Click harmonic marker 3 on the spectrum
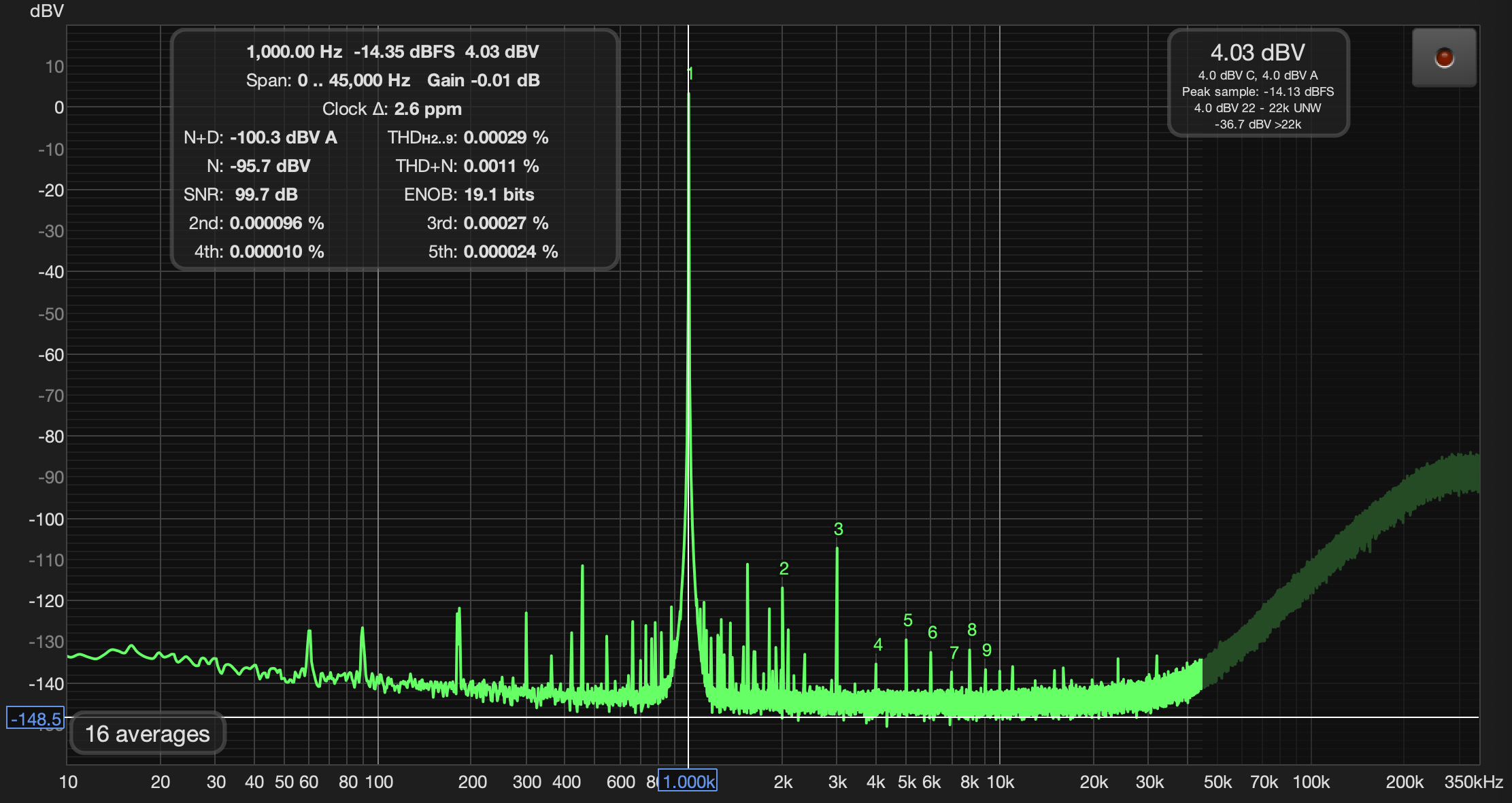 (x=838, y=529)
